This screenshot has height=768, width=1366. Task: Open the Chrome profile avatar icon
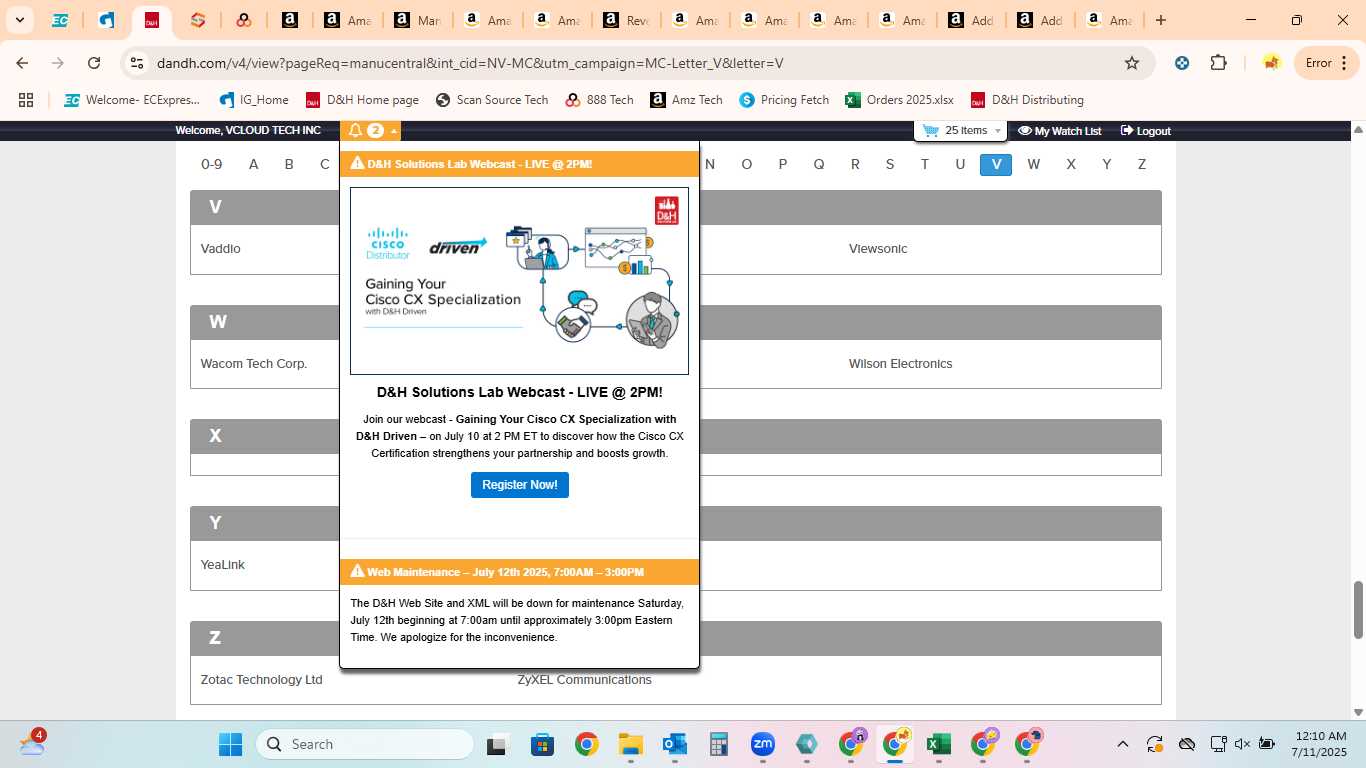(1271, 63)
